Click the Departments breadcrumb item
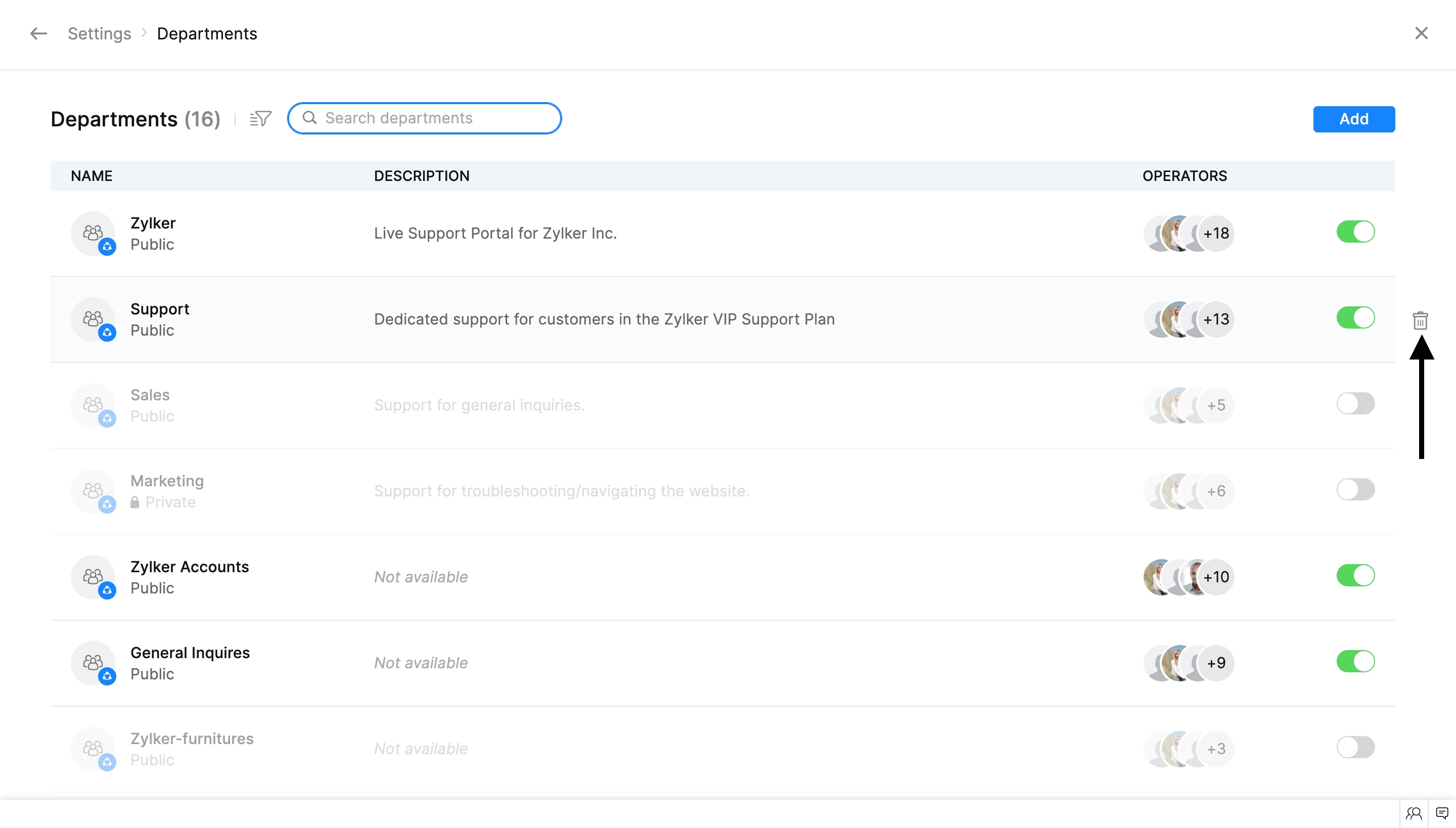The image size is (1456, 828). tap(207, 33)
